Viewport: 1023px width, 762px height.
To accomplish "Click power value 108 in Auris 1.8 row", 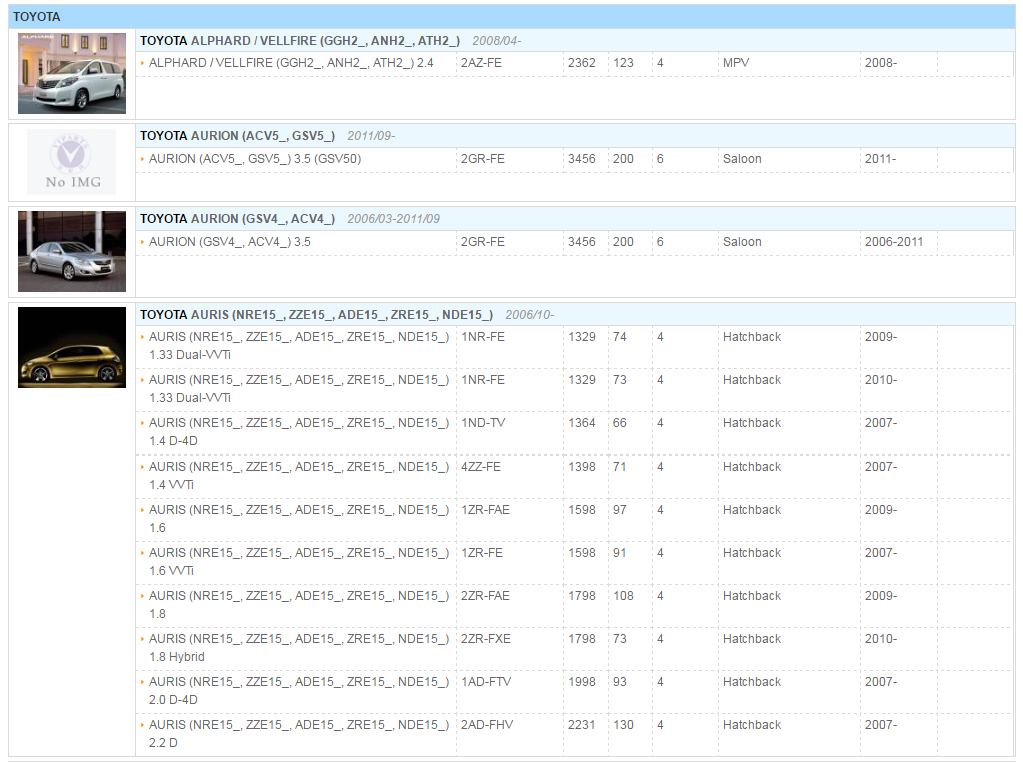I will click(x=623, y=596).
